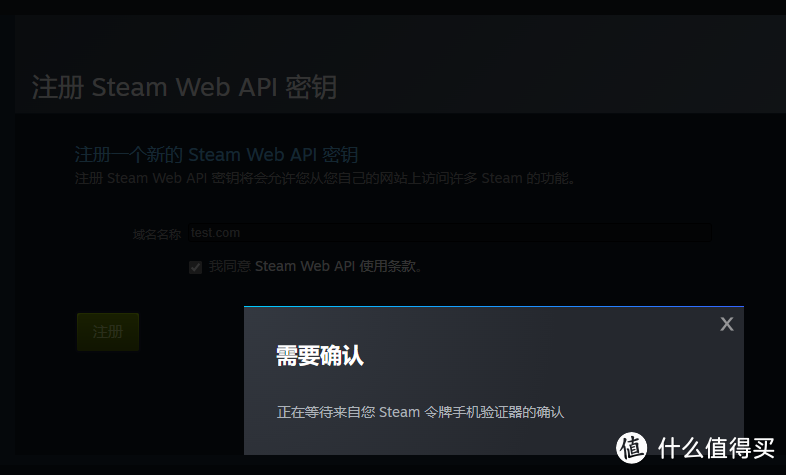The image size is (786, 475).
Task: Focus the 域名名称 field containing test.com
Action: point(450,233)
